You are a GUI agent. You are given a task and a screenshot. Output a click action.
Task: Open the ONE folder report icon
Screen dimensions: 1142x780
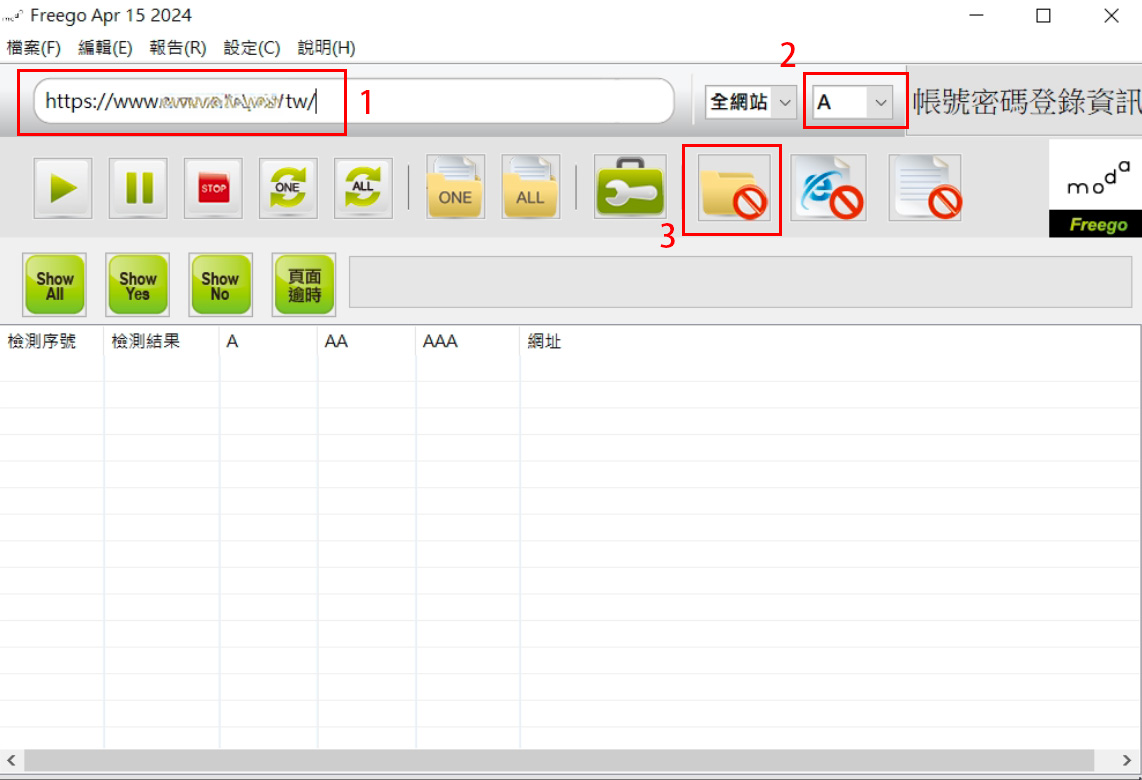tap(455, 187)
